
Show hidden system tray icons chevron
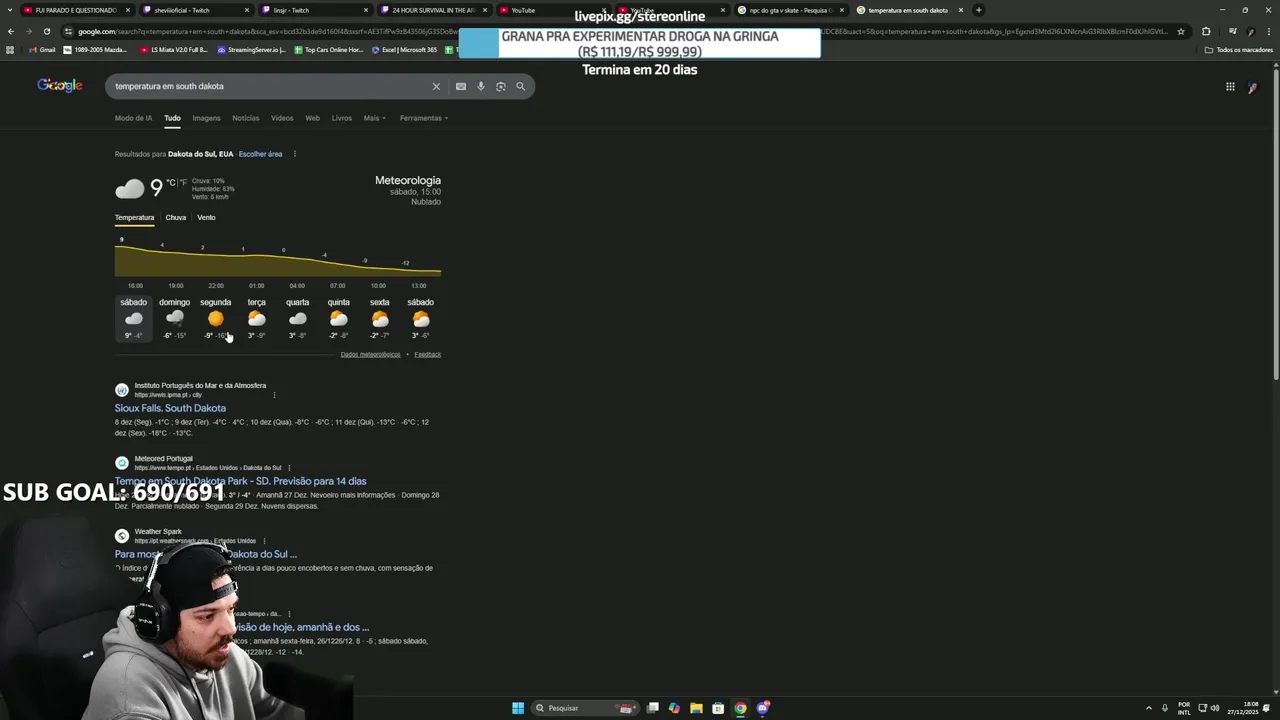[x=1148, y=708]
